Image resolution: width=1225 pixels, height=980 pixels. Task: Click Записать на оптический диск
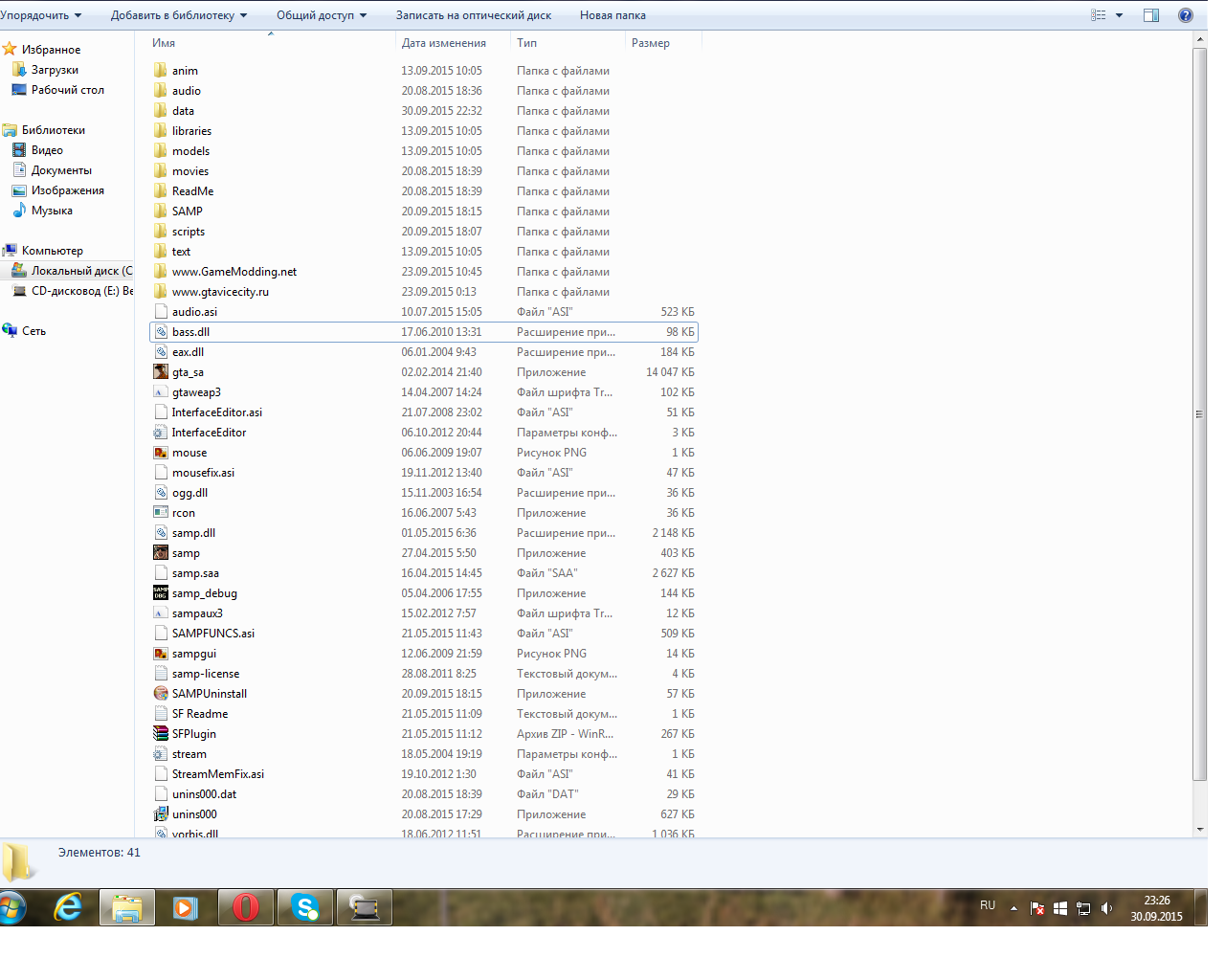[474, 15]
